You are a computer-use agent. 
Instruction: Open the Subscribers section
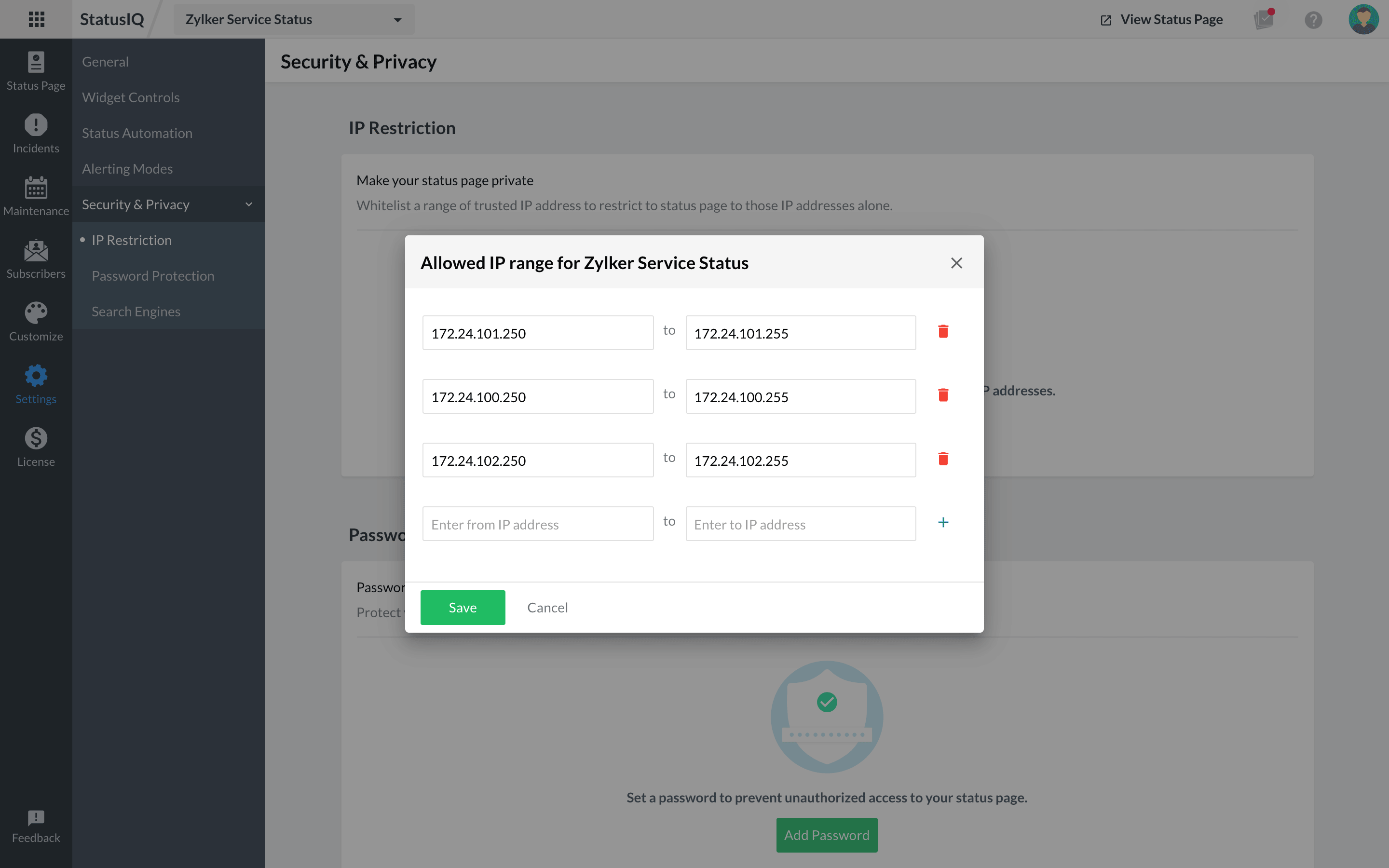click(x=36, y=258)
